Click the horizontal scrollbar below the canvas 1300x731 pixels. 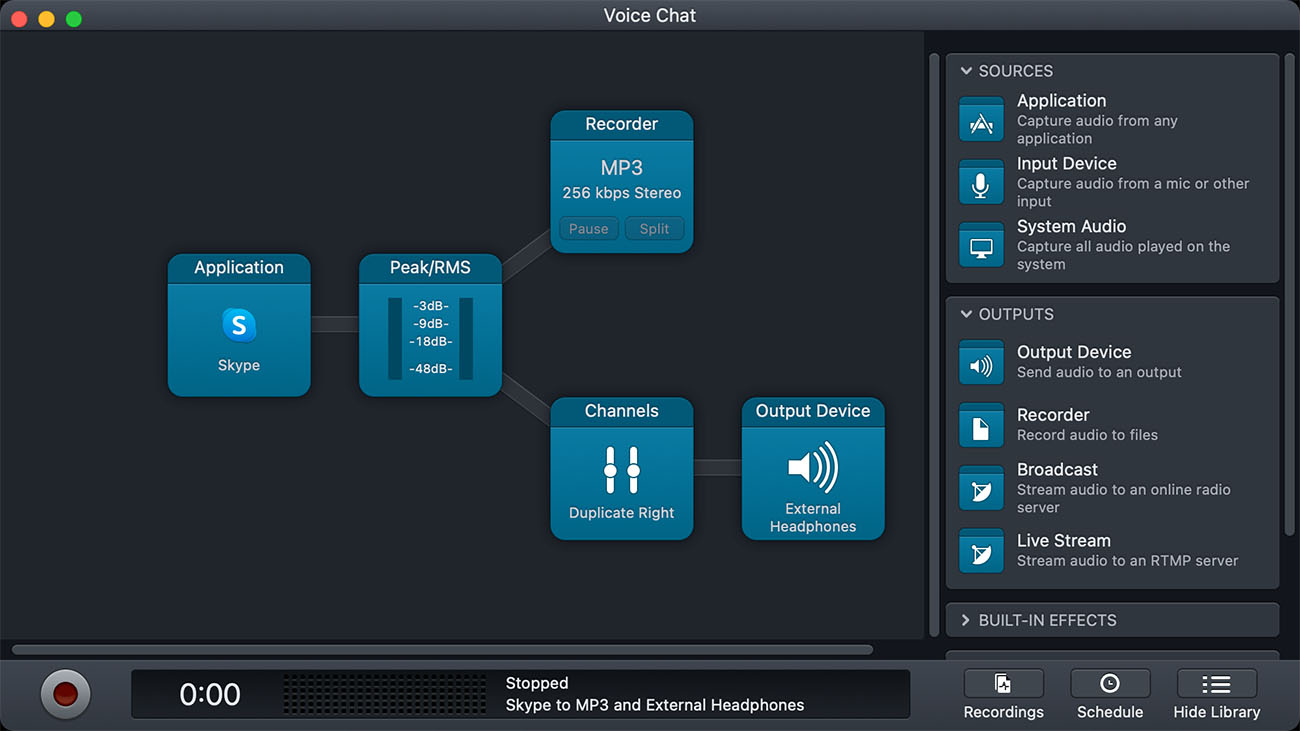pos(442,650)
